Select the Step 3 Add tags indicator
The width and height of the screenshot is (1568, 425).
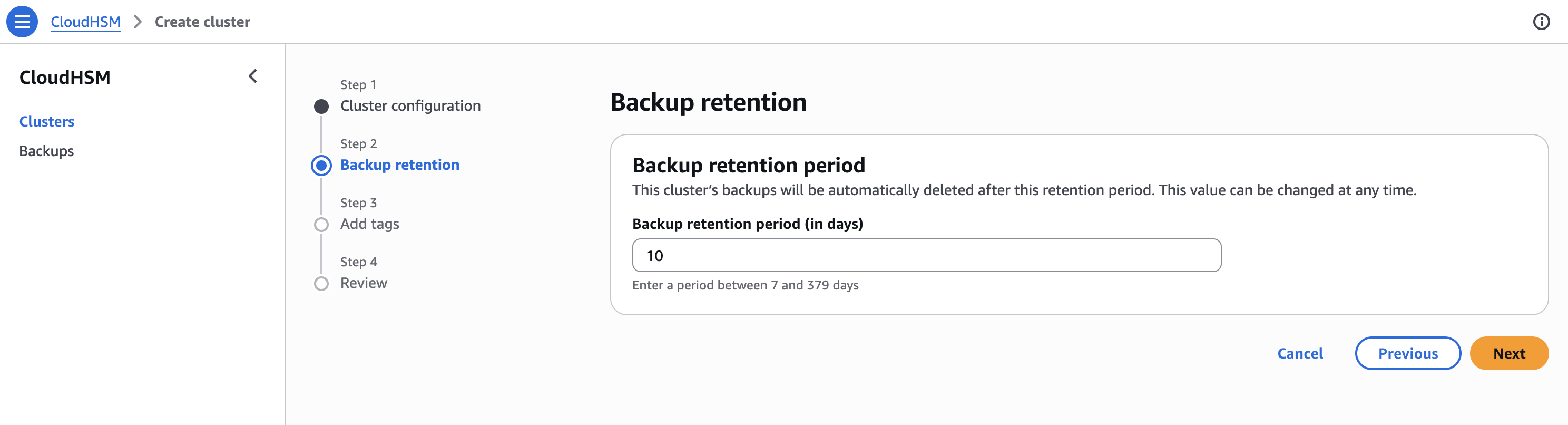[321, 225]
